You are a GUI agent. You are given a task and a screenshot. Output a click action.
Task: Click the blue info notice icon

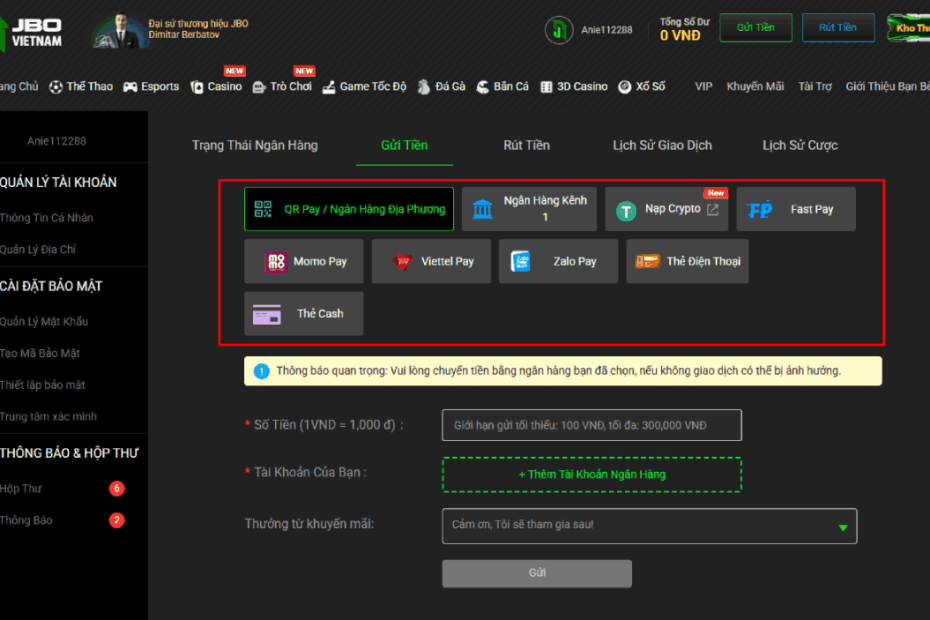(262, 371)
